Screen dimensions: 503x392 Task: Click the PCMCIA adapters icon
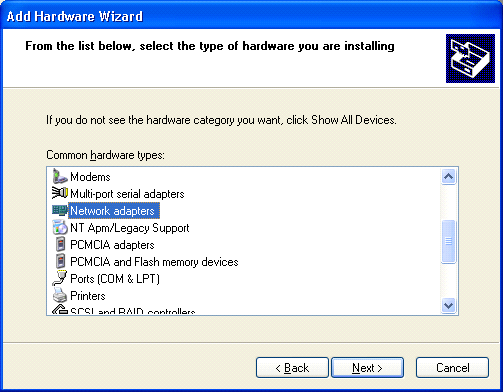point(60,245)
